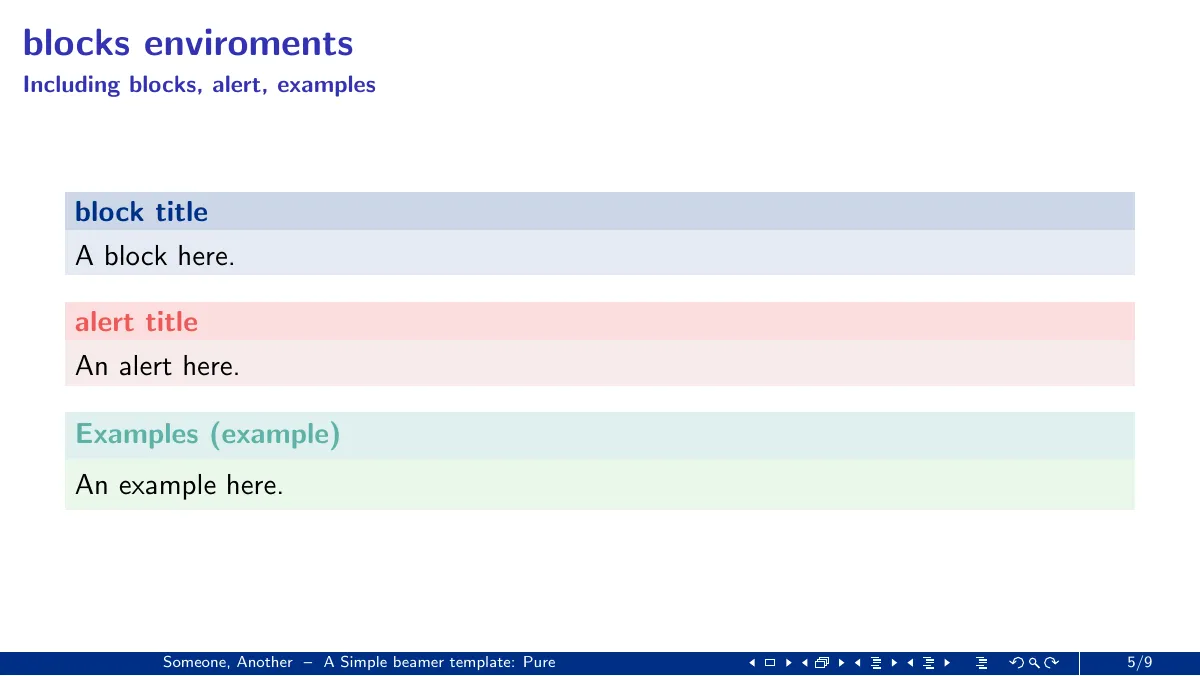Click the section navigation lines icon
Viewport: 1200px width, 676px height.
[x=929, y=663]
